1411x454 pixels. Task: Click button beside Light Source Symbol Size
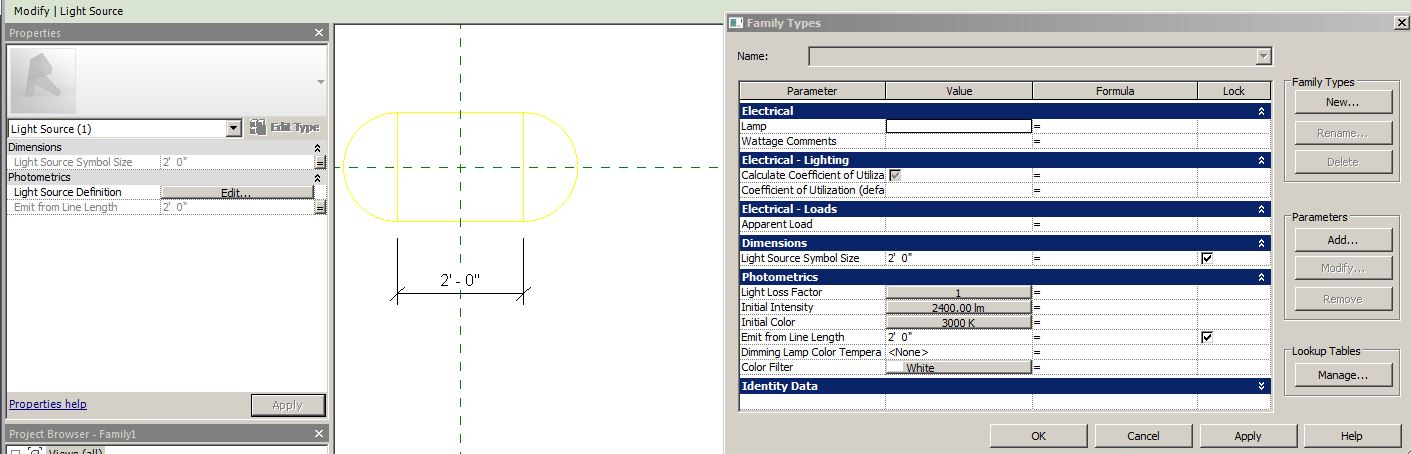pyautogui.click(x=320, y=162)
